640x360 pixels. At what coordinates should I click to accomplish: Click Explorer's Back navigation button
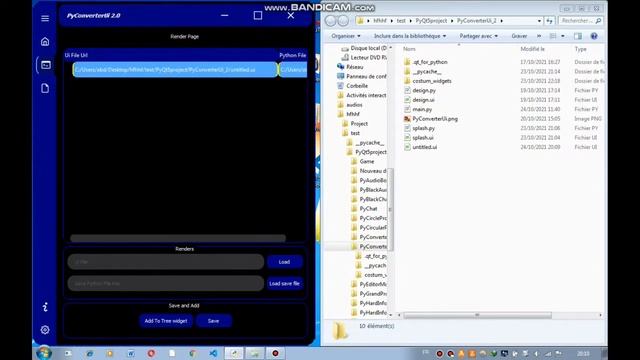click(331, 20)
